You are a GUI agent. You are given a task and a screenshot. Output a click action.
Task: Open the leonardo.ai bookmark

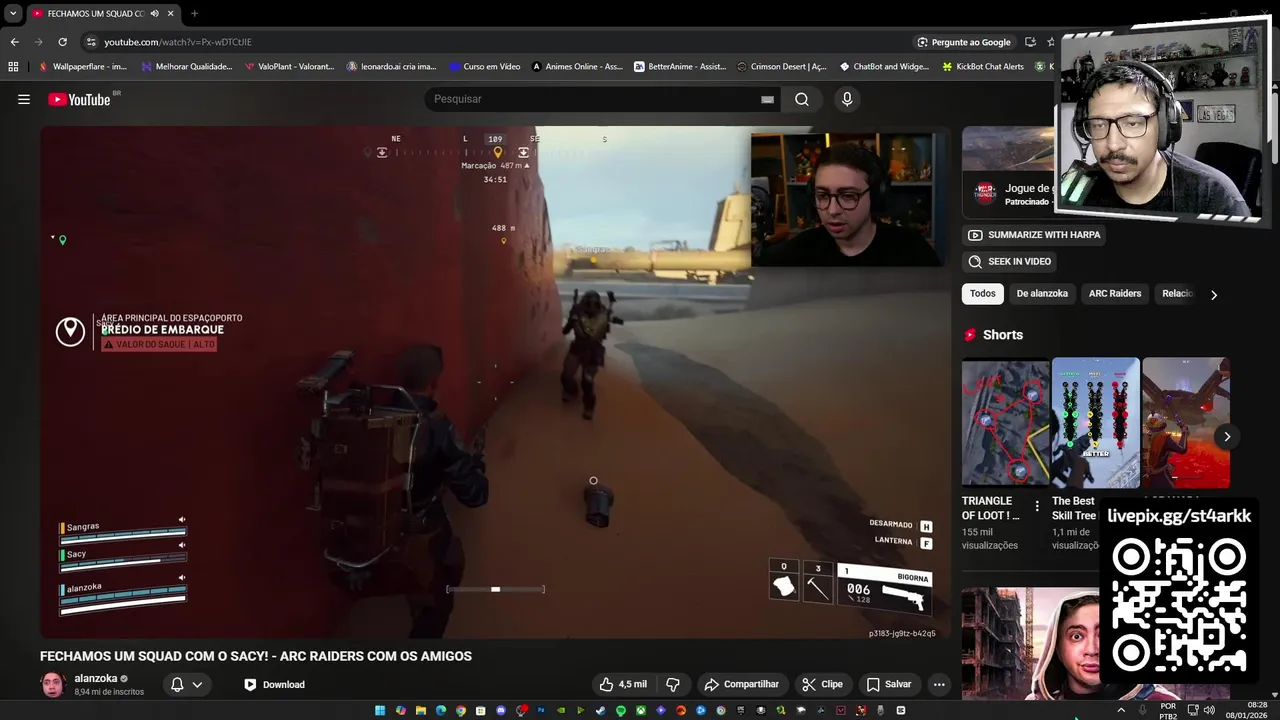point(392,66)
